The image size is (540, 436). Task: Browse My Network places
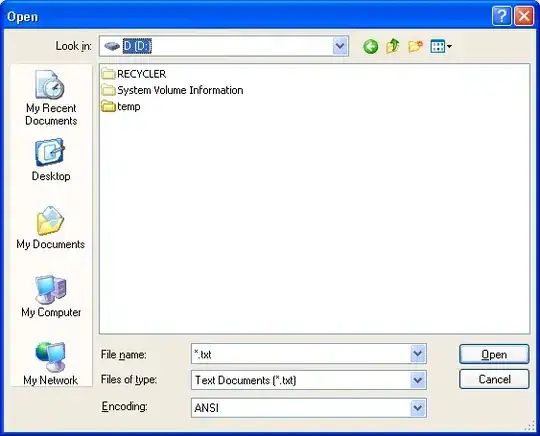tap(51, 363)
